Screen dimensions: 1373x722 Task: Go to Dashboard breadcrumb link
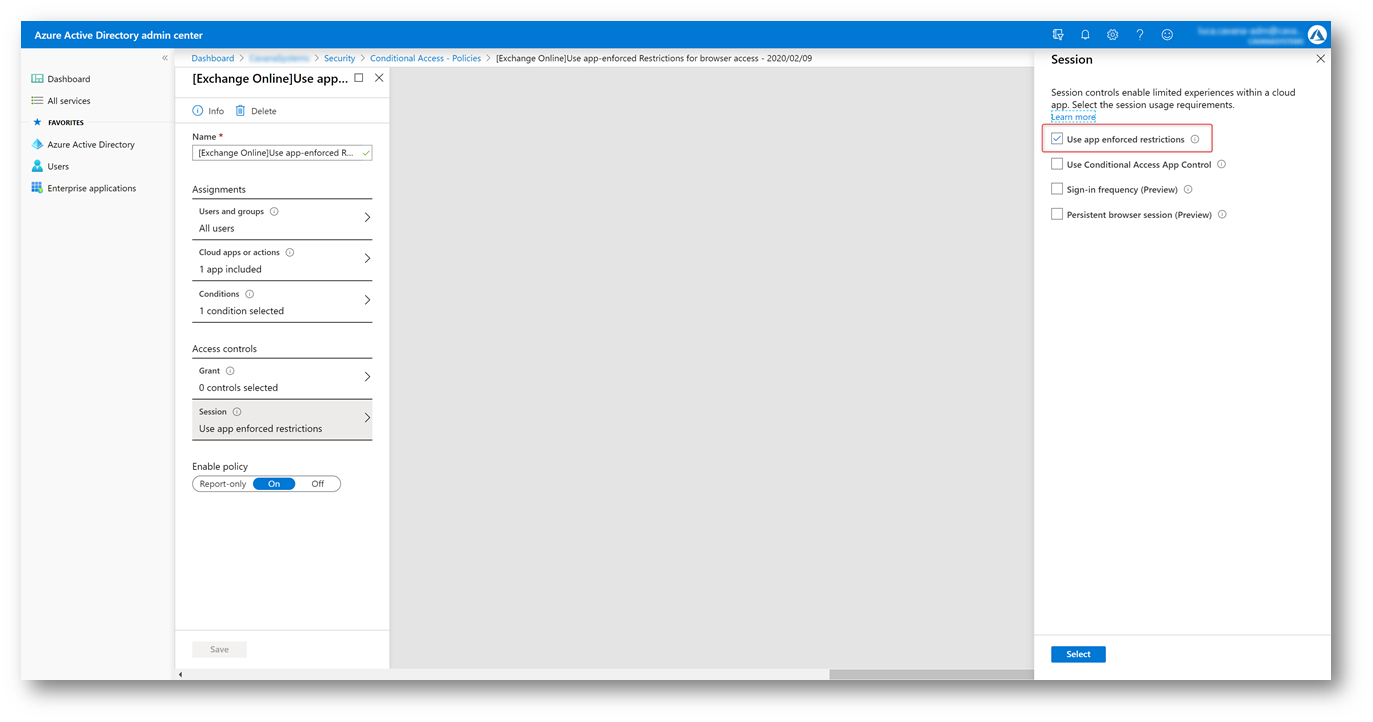[x=213, y=59]
